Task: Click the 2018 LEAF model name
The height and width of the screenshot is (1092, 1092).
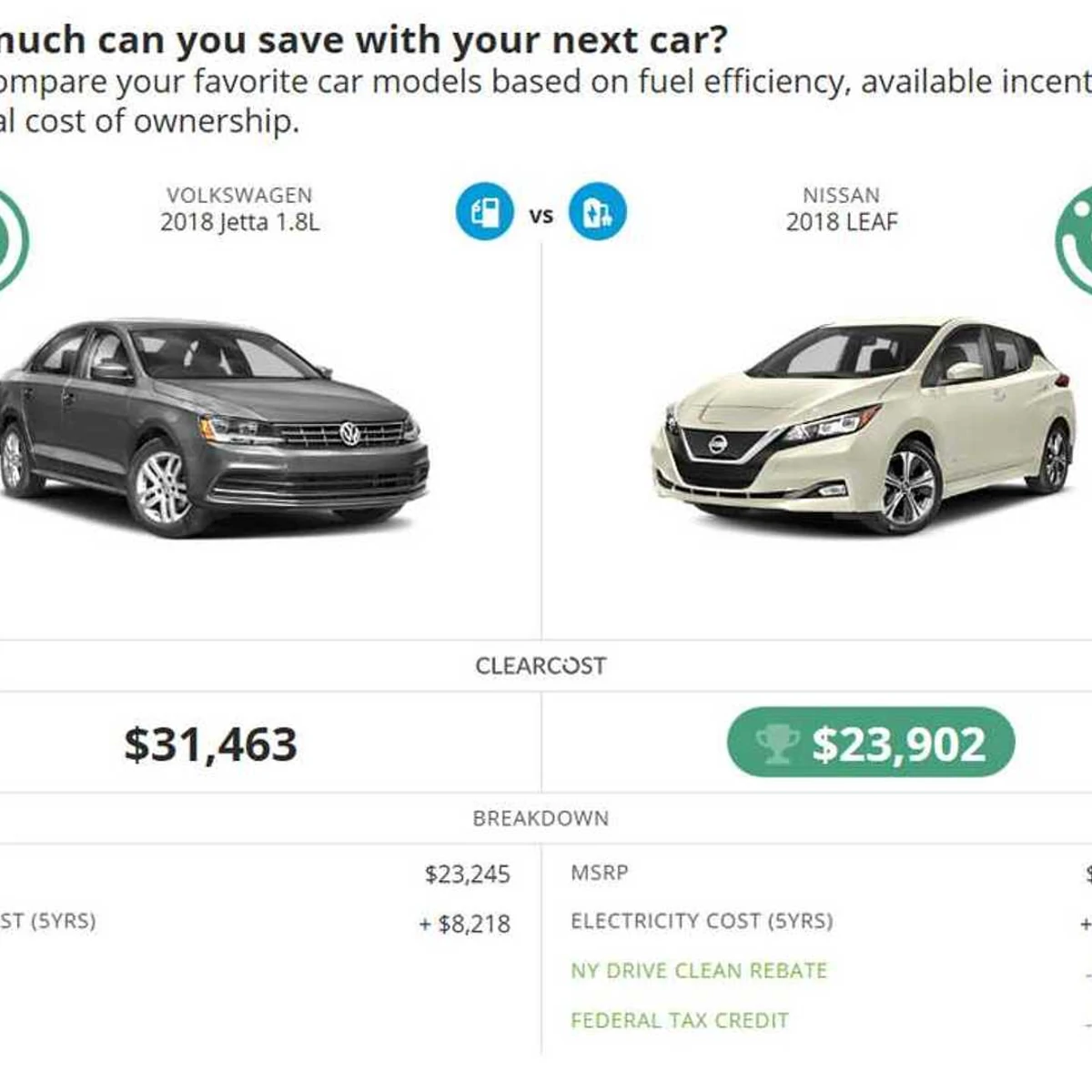Action: click(842, 222)
